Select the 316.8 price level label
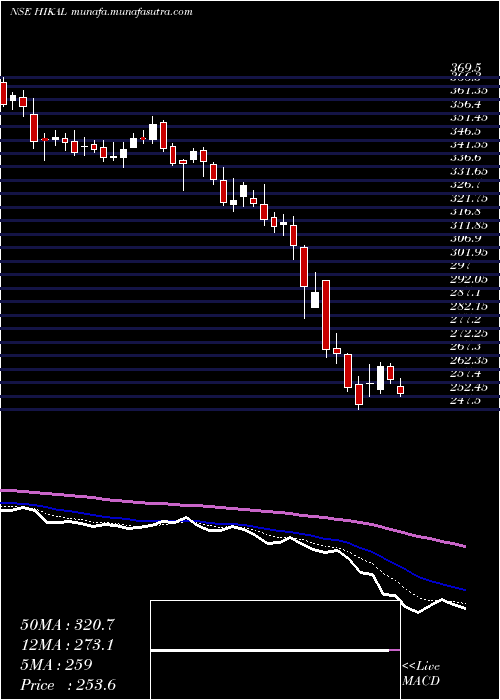This screenshot has width=500, height=700. [467, 212]
